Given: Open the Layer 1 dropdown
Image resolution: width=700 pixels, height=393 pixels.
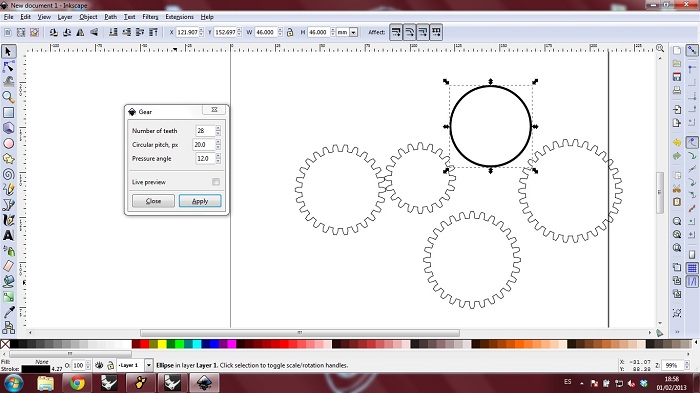Looking at the screenshot, I should click(x=149, y=365).
